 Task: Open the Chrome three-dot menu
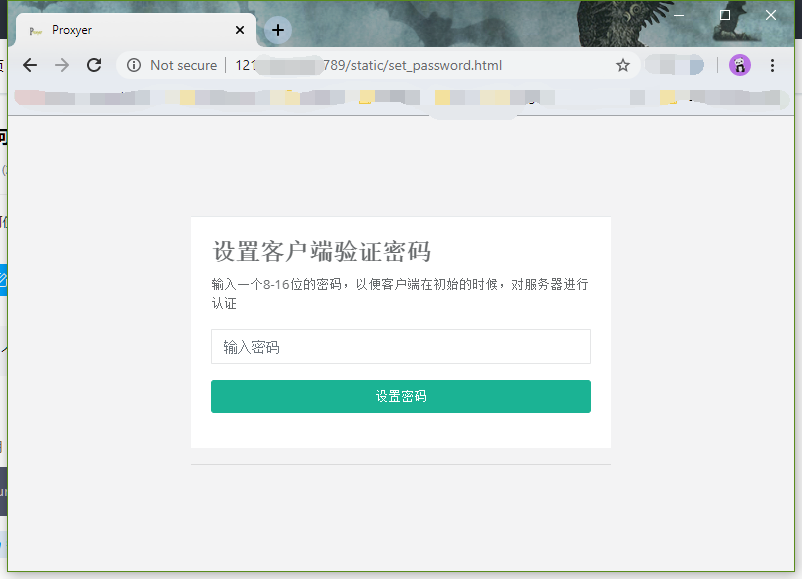tap(772, 65)
